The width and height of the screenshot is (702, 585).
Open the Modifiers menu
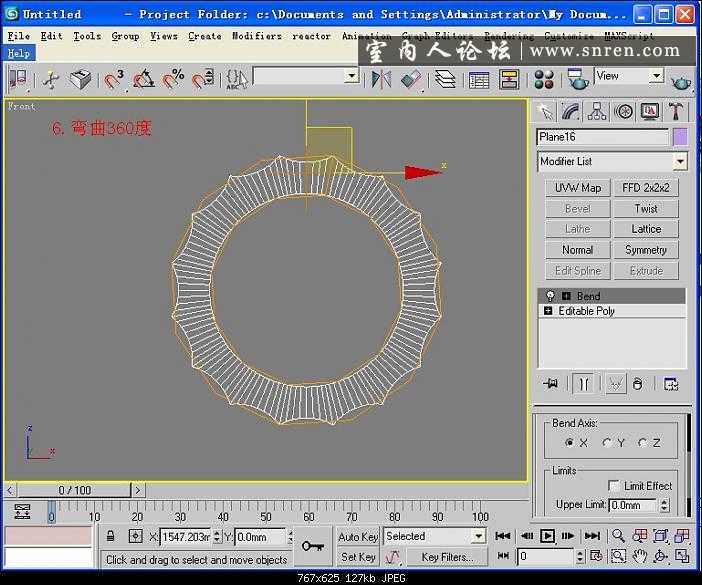[x=257, y=36]
